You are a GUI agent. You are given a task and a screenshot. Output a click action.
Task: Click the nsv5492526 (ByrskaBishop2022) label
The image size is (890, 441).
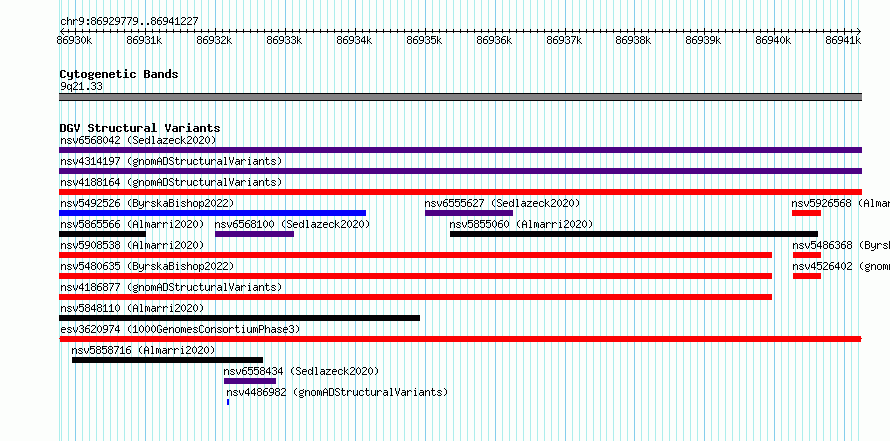click(147, 203)
